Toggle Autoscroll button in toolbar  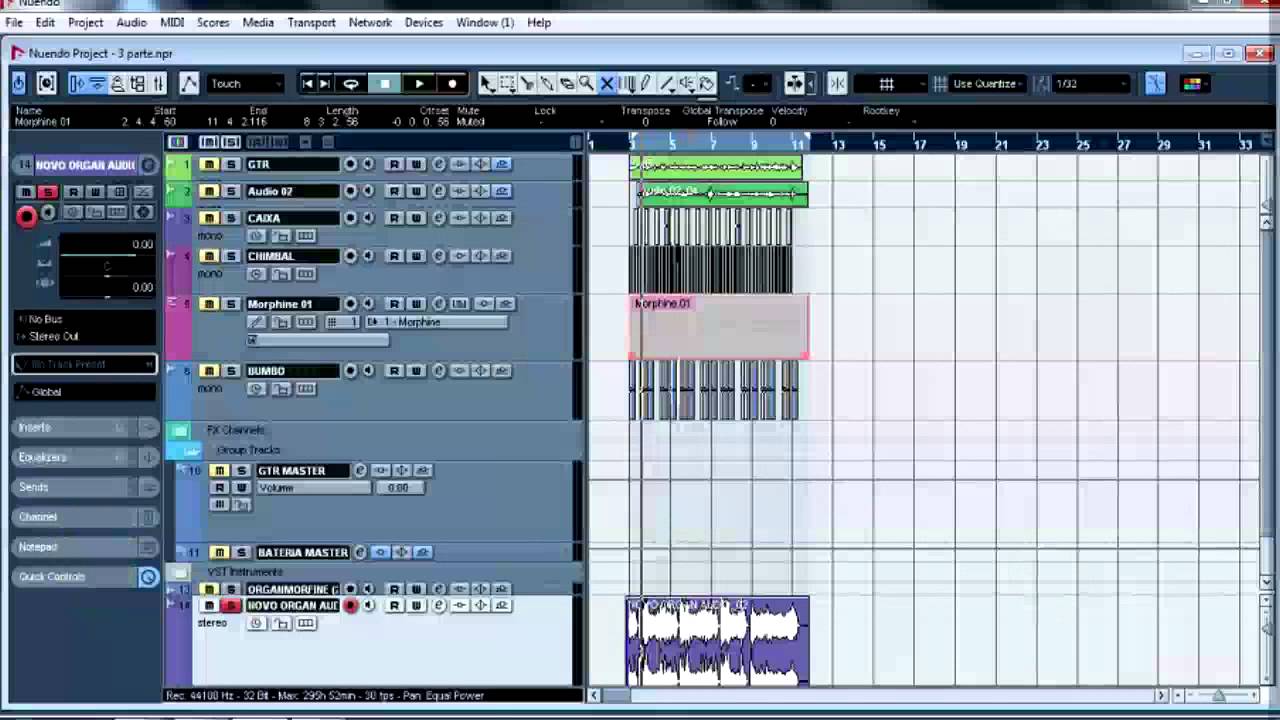795,84
